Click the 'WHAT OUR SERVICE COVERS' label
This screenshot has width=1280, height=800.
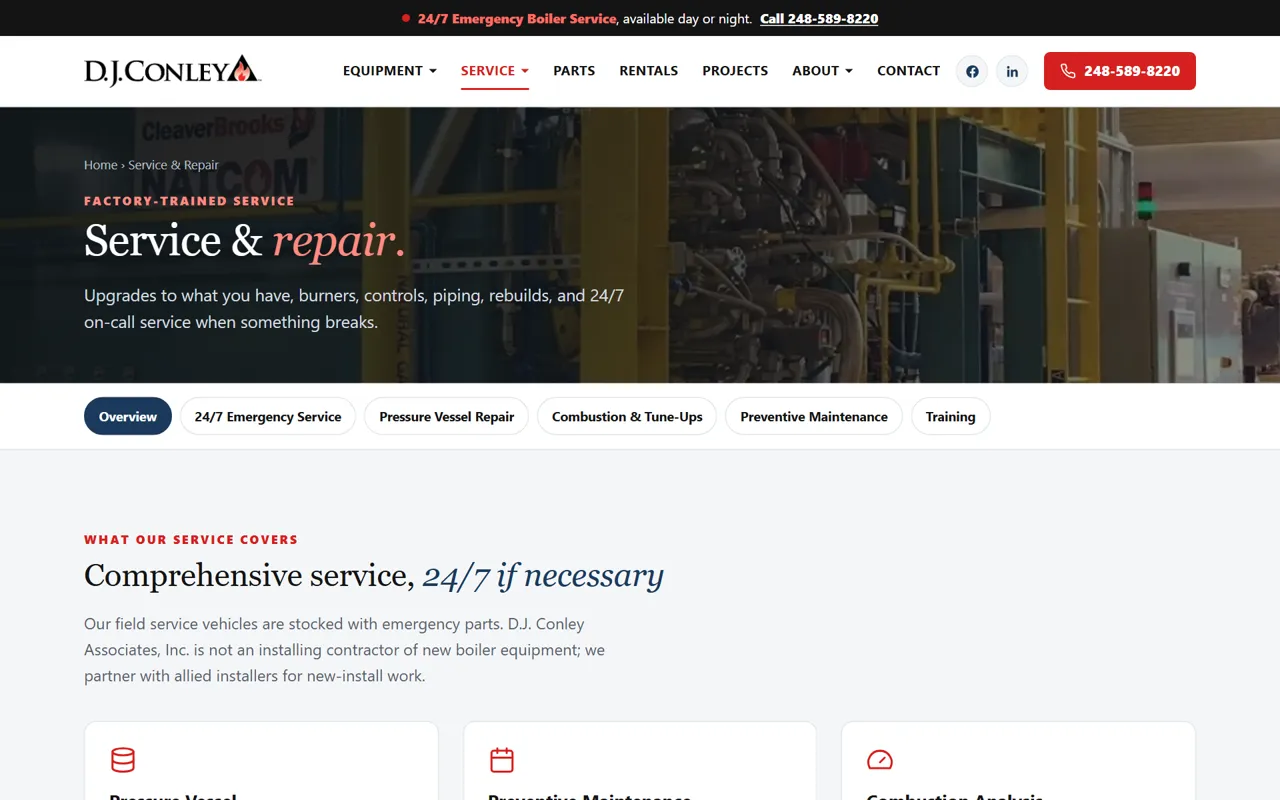[191, 540]
